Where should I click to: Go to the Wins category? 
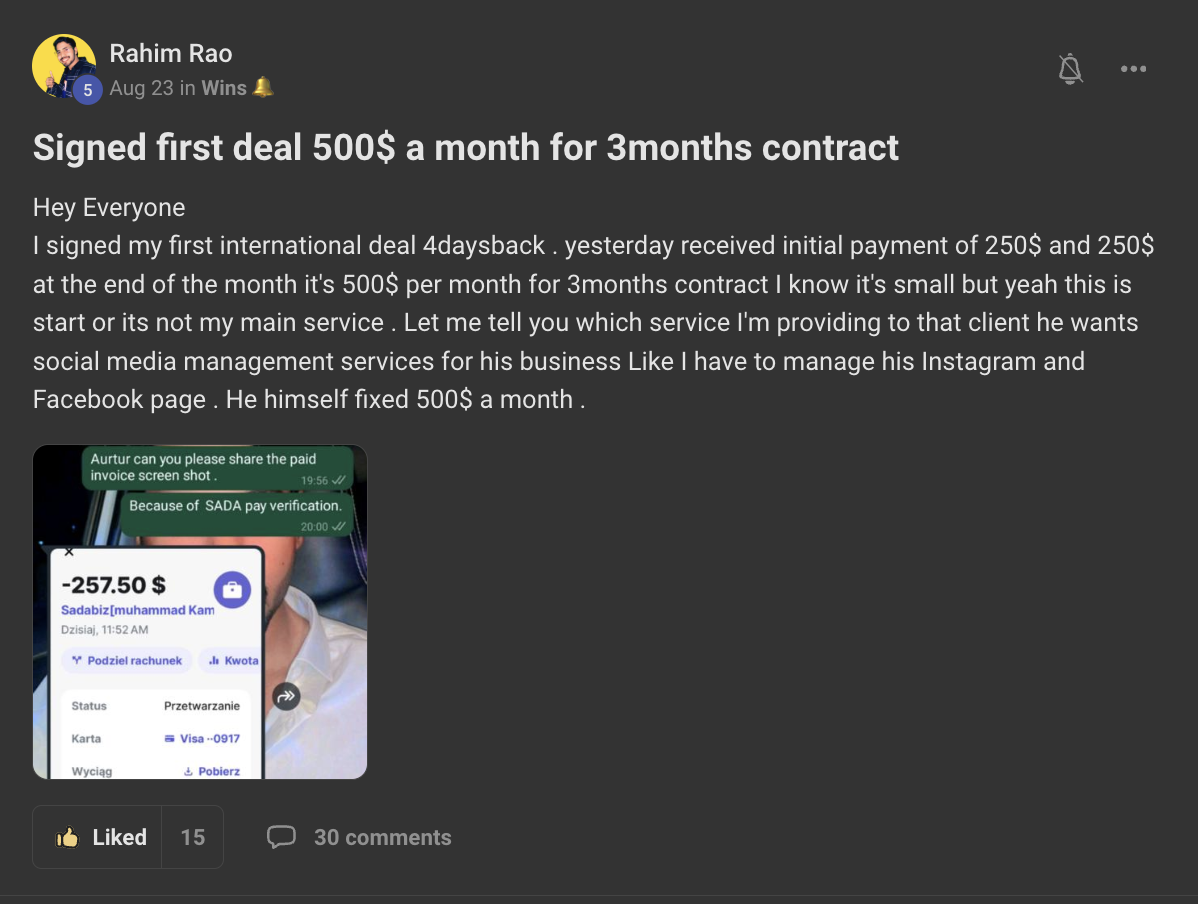224,88
